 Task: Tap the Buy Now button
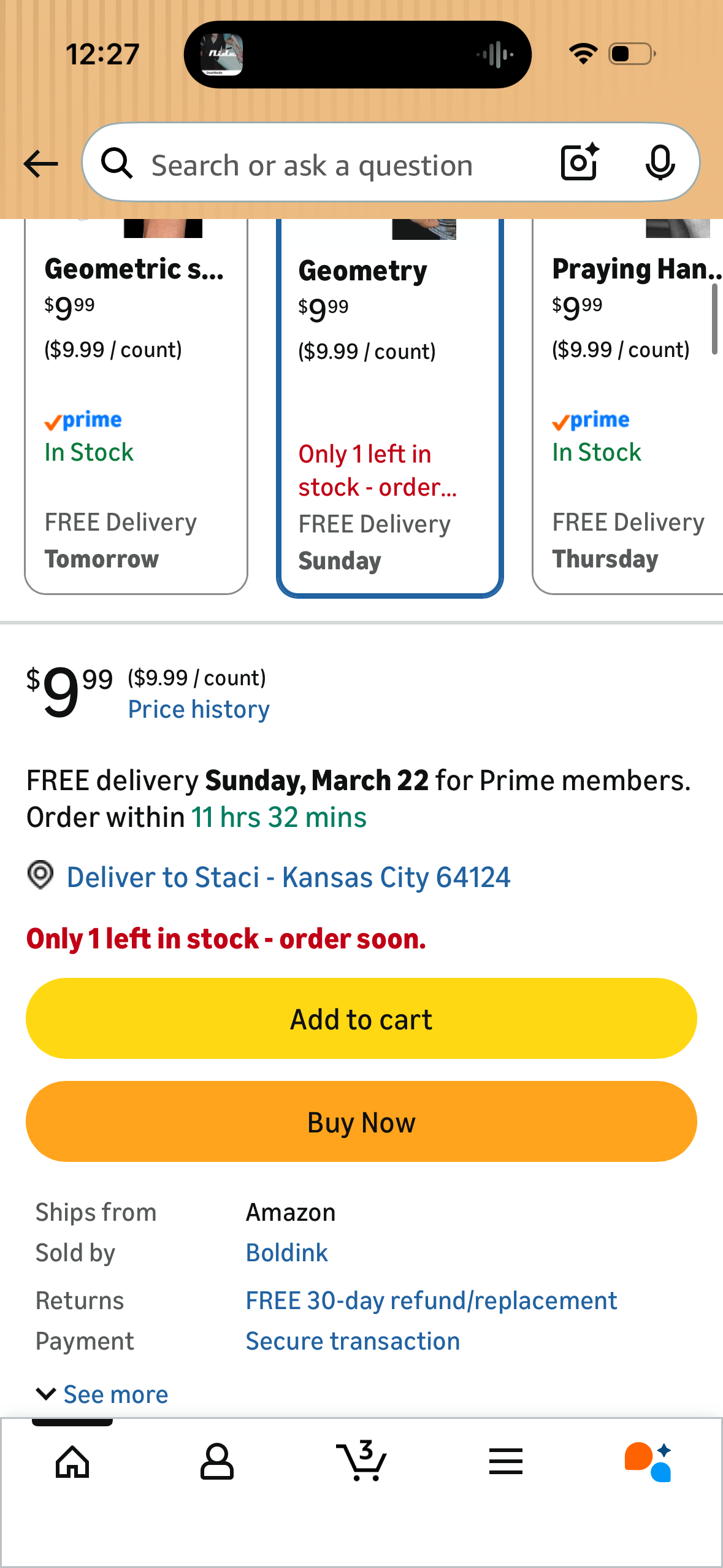[x=361, y=1121]
